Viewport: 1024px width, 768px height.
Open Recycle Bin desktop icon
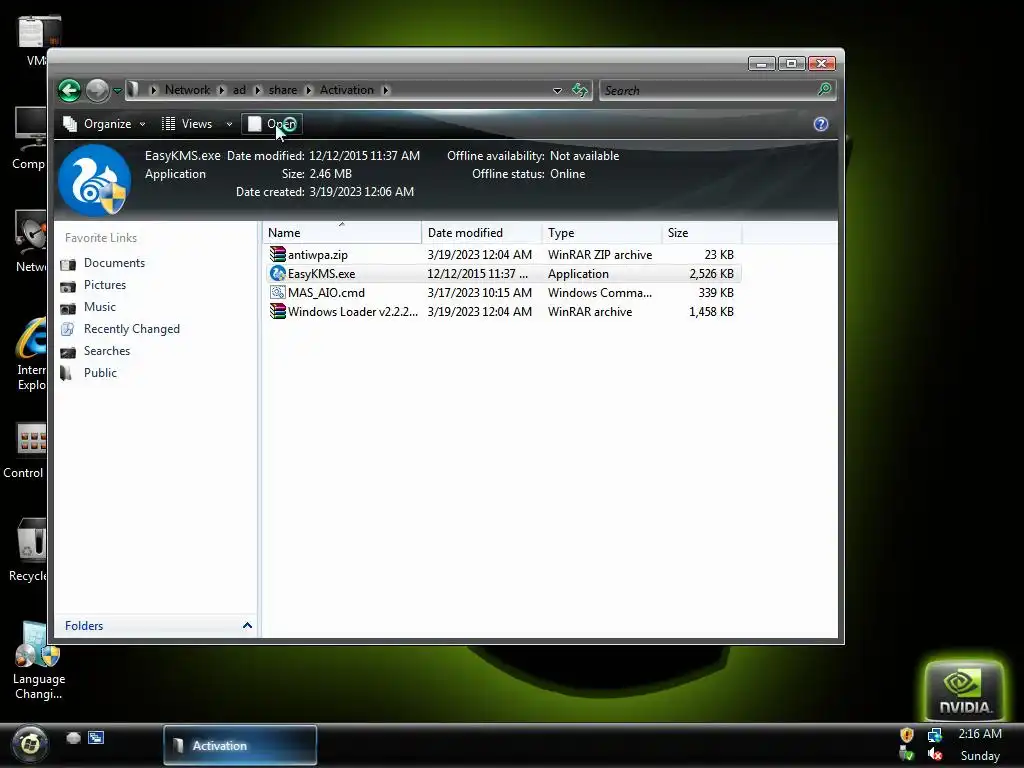(x=29, y=550)
